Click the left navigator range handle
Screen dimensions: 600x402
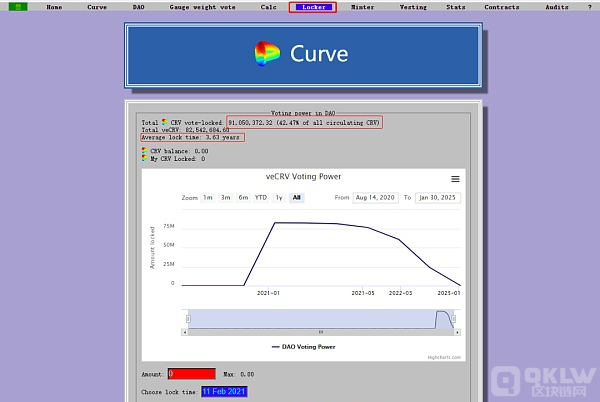[188, 319]
